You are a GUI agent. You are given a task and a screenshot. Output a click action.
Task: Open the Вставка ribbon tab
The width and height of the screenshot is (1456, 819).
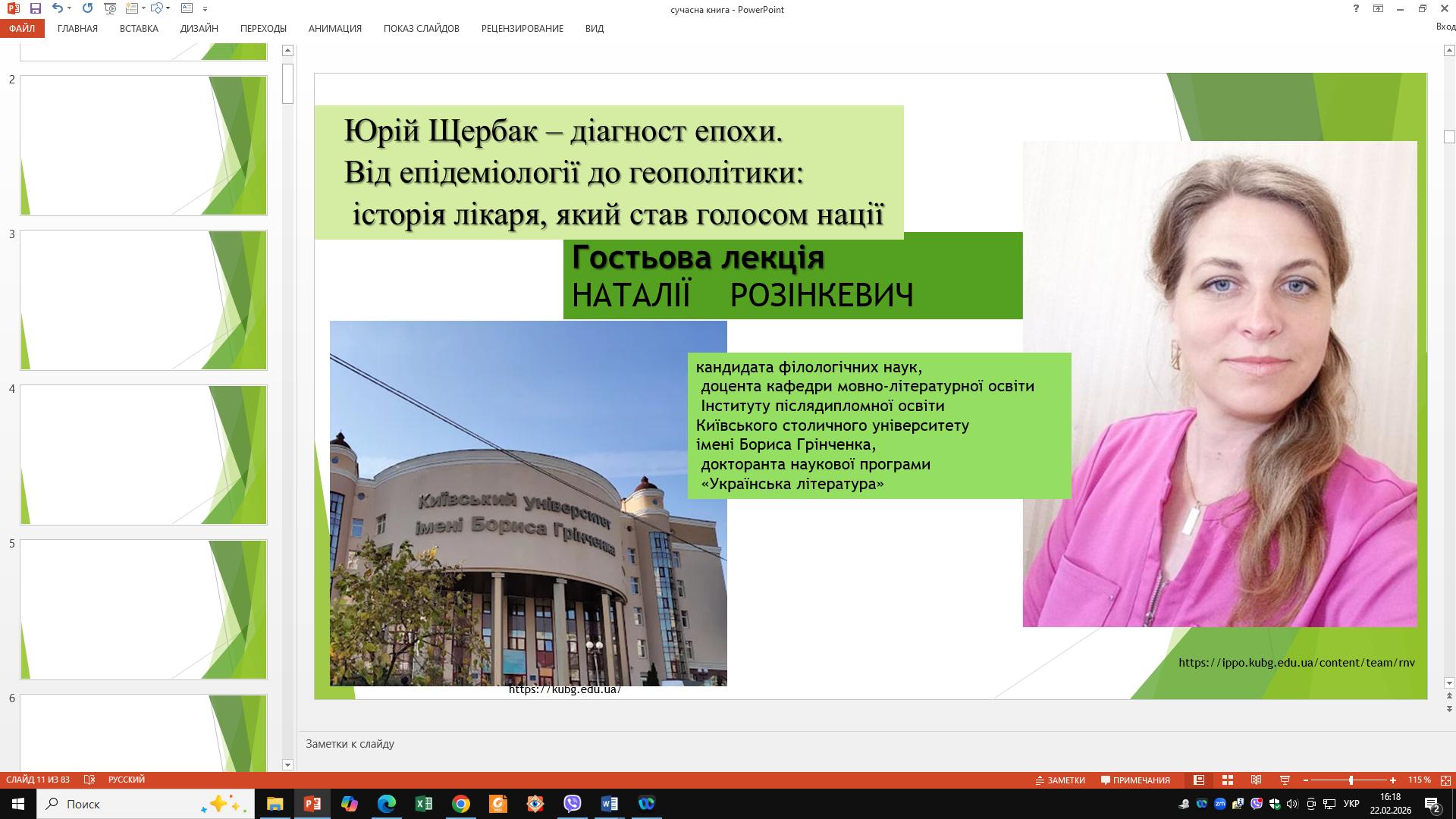coord(139,28)
